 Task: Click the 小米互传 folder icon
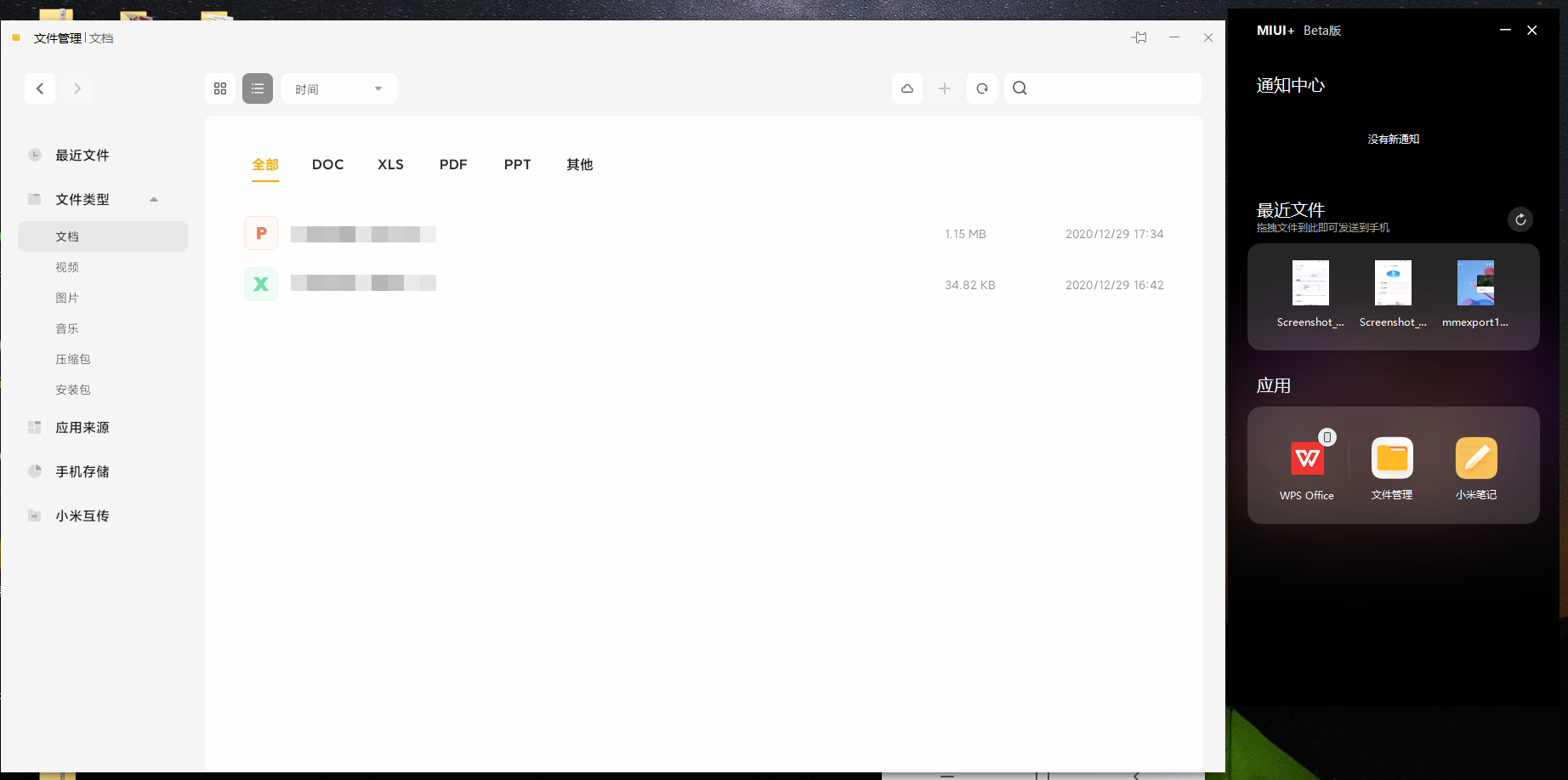(35, 515)
